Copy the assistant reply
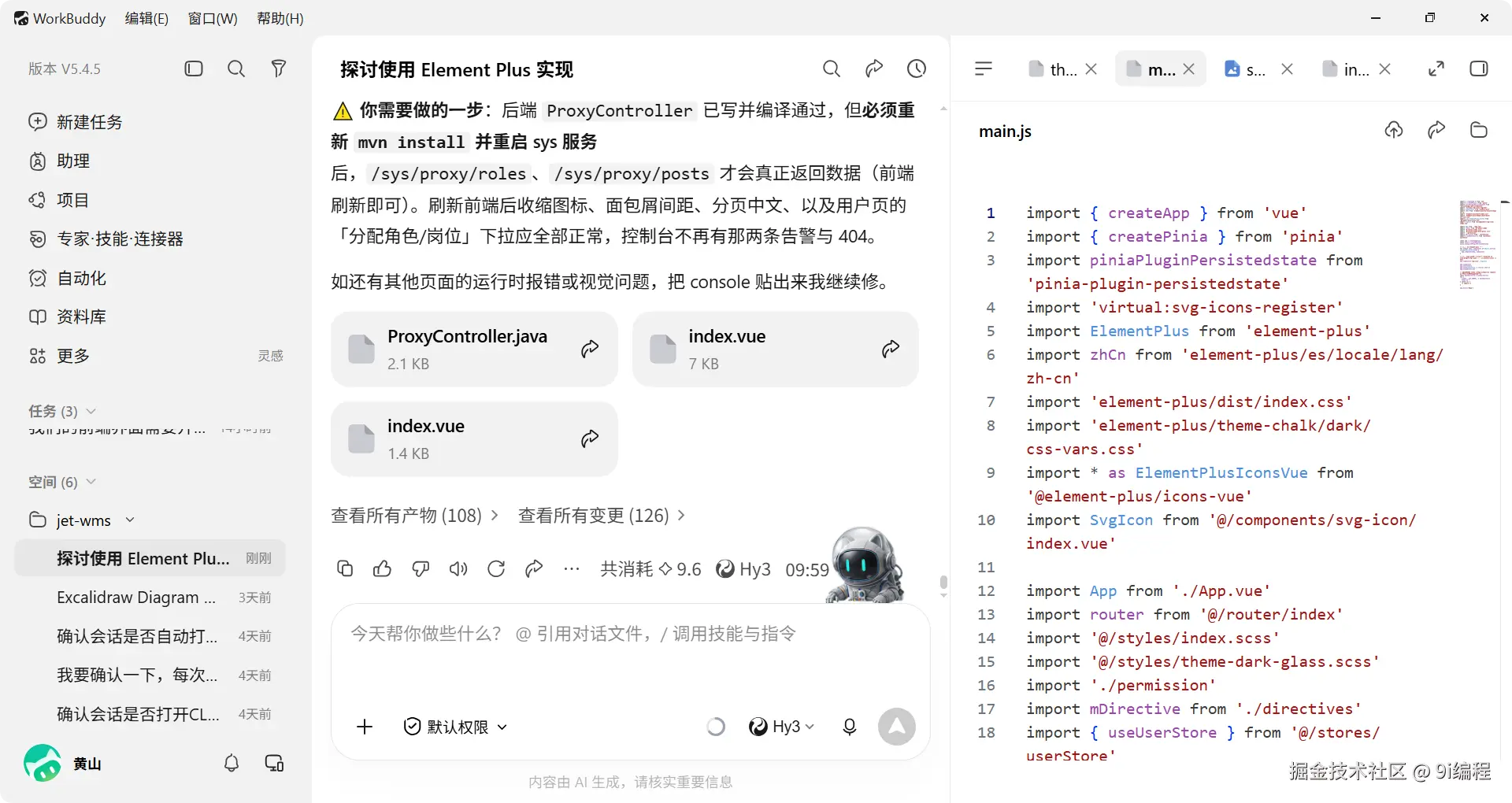1512x803 pixels. click(x=345, y=568)
